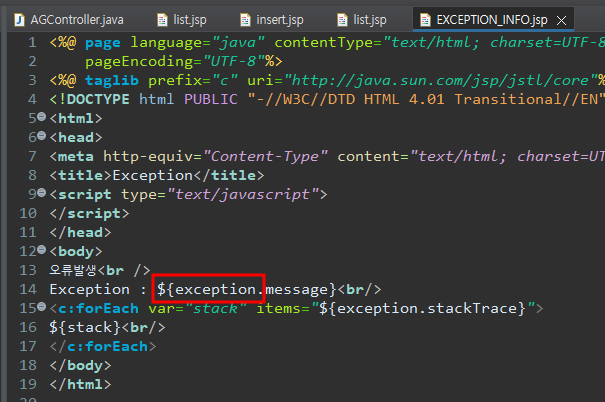Click the closing </c:forEach> tag

pyautogui.click(x=103, y=346)
